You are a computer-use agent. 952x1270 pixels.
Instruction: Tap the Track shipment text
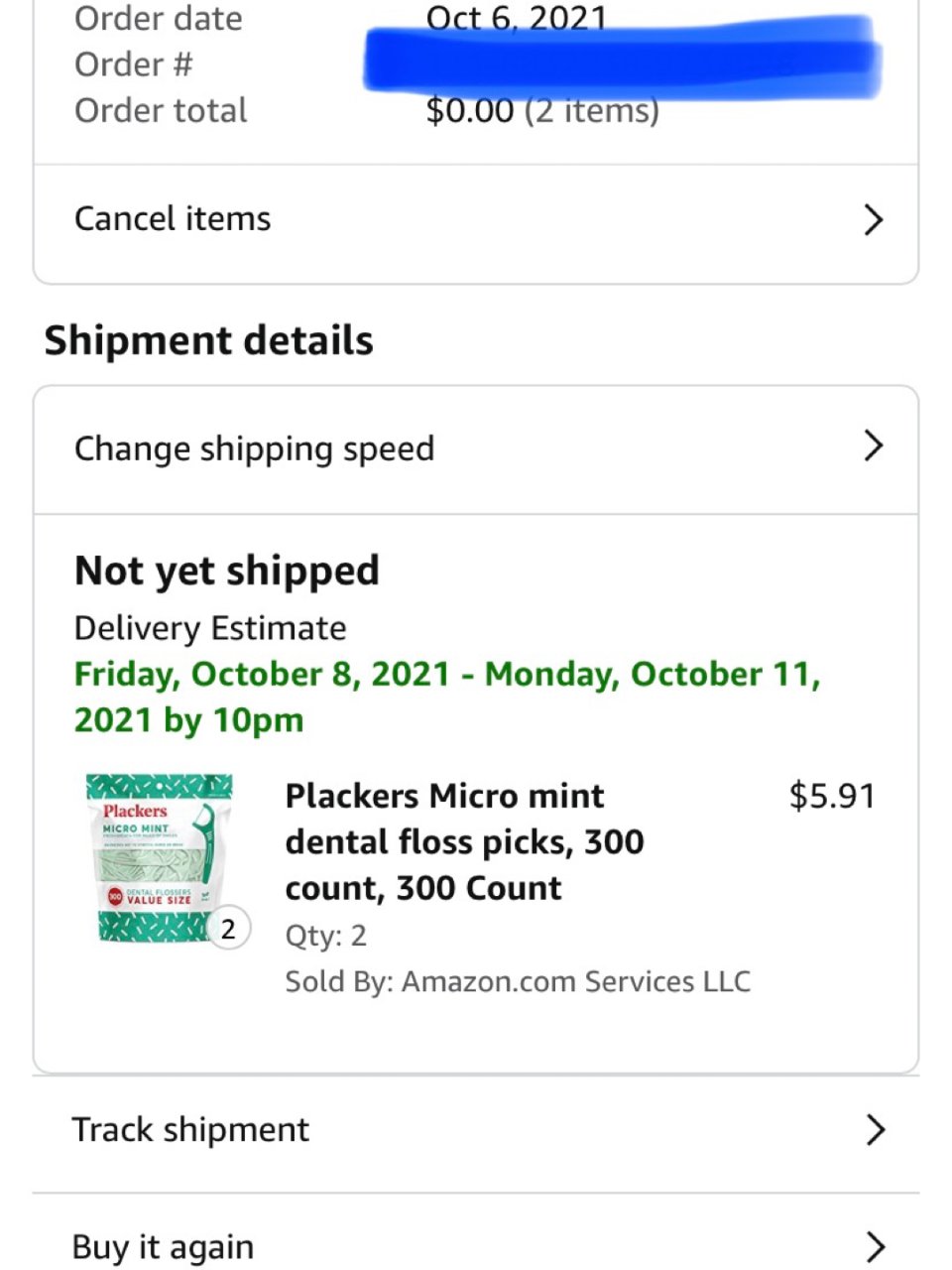pos(190,1130)
